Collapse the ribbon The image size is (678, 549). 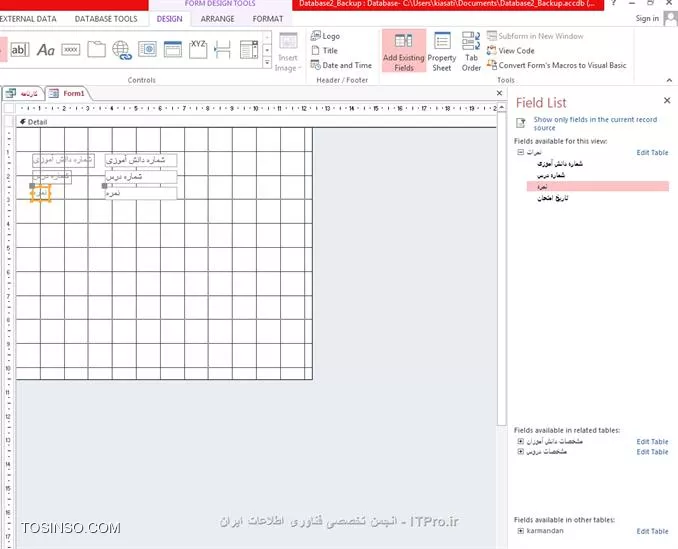coord(669,80)
